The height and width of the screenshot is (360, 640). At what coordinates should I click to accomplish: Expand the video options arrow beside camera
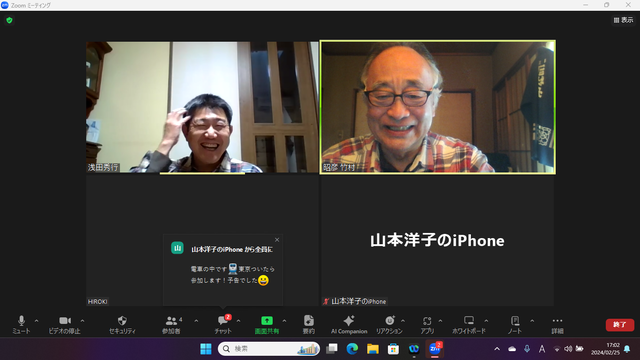(x=82, y=321)
